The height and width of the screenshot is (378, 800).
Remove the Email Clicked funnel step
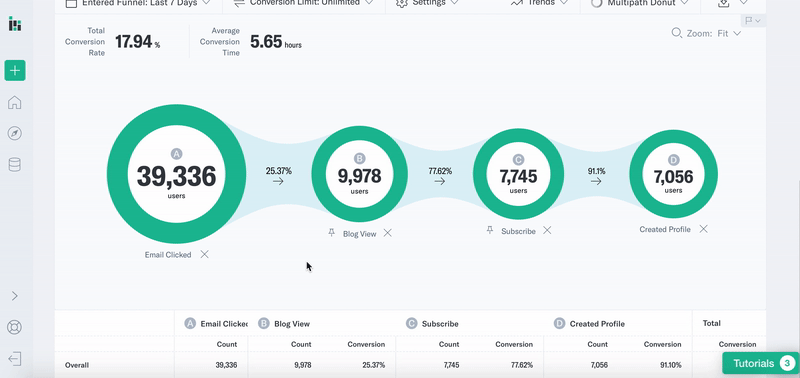pos(205,254)
